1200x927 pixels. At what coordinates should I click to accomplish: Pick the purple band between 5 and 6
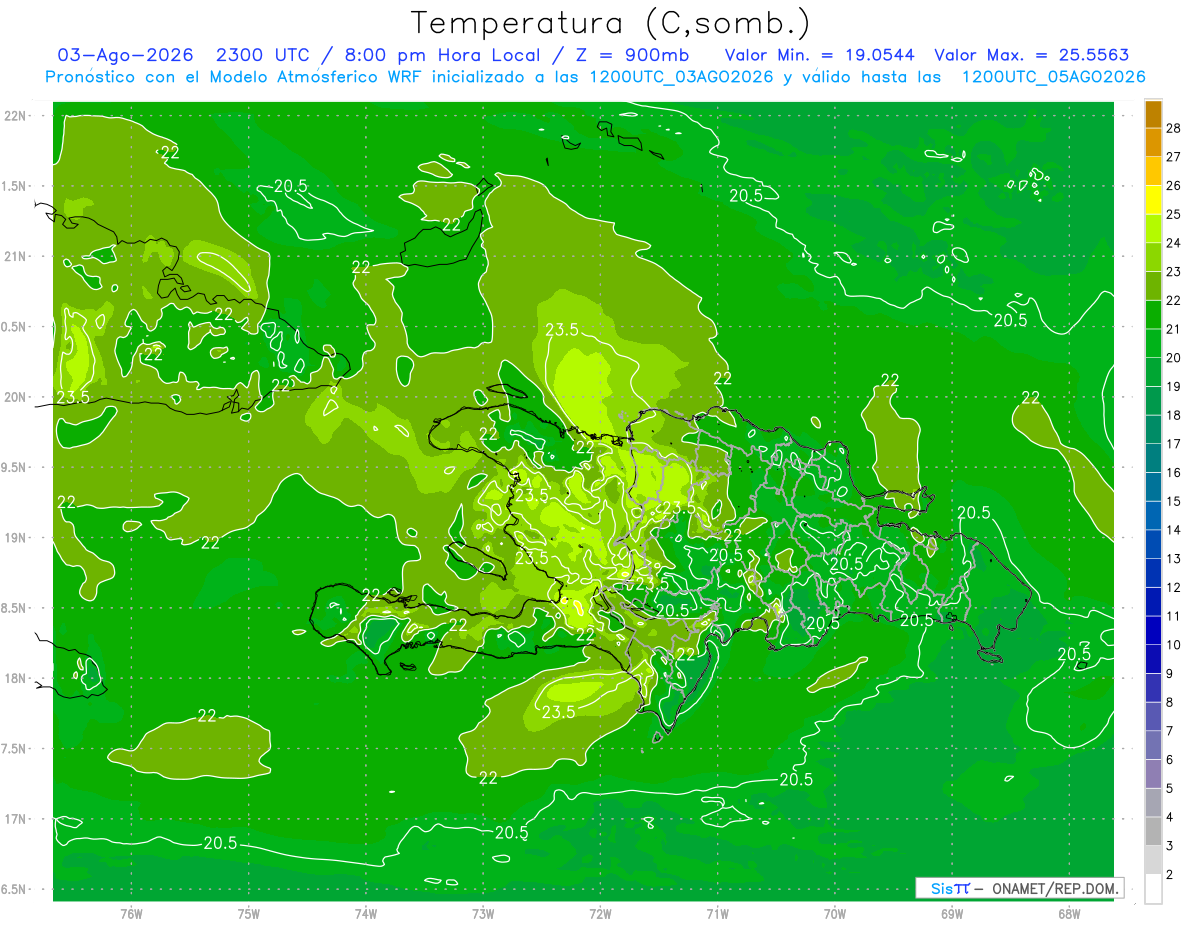click(1153, 774)
